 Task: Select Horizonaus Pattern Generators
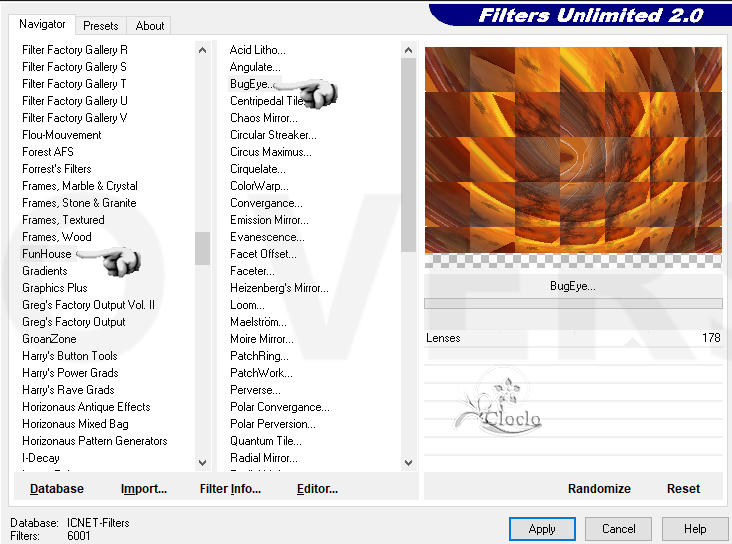click(95, 441)
